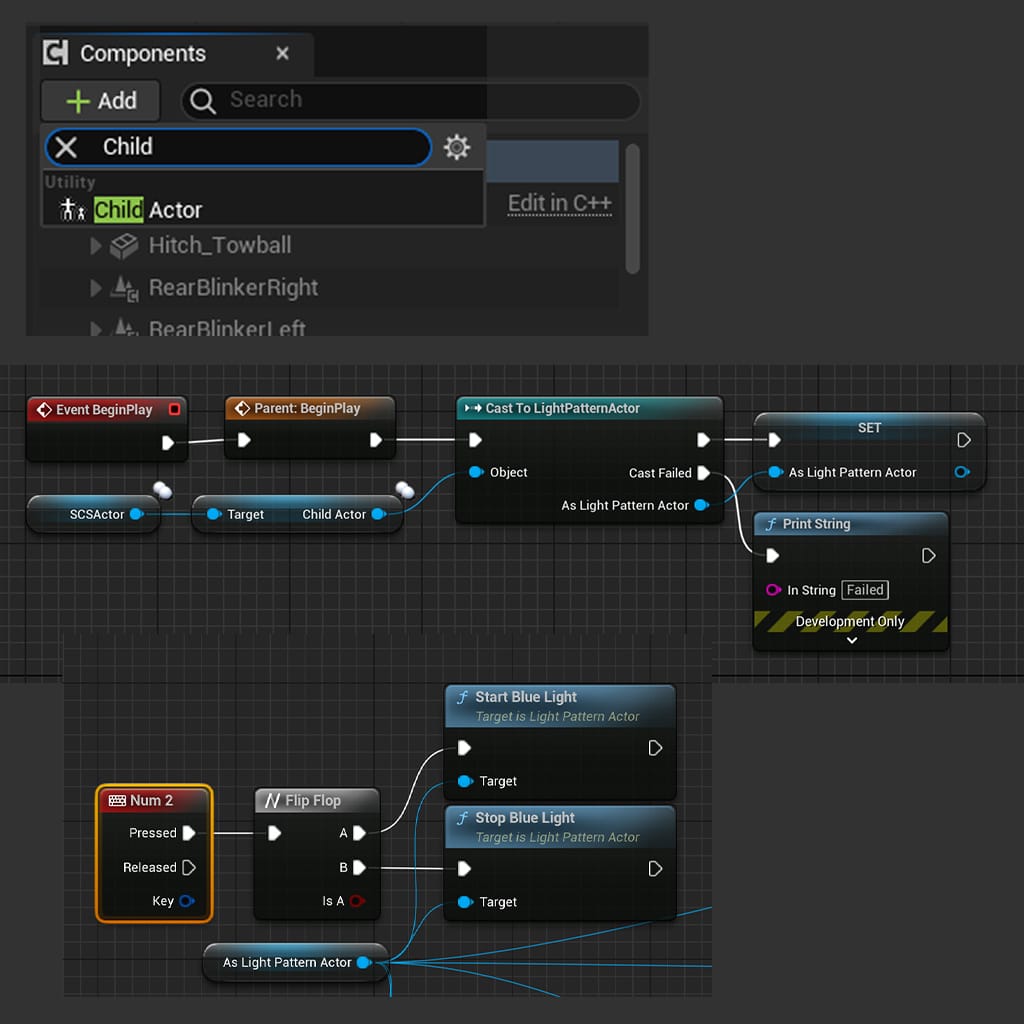Clear the Child search using the X icon
The height and width of the screenshot is (1024, 1024).
[67, 146]
